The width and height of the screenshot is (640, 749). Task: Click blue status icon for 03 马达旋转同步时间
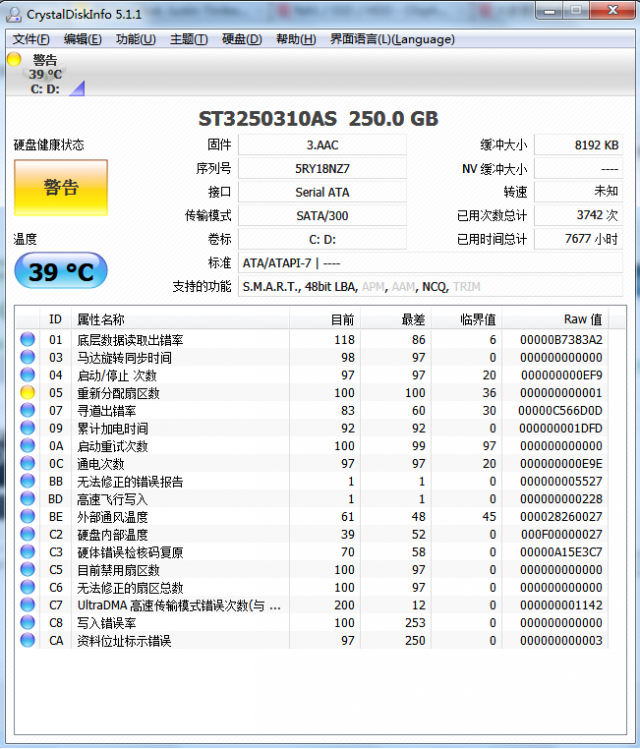click(28, 357)
